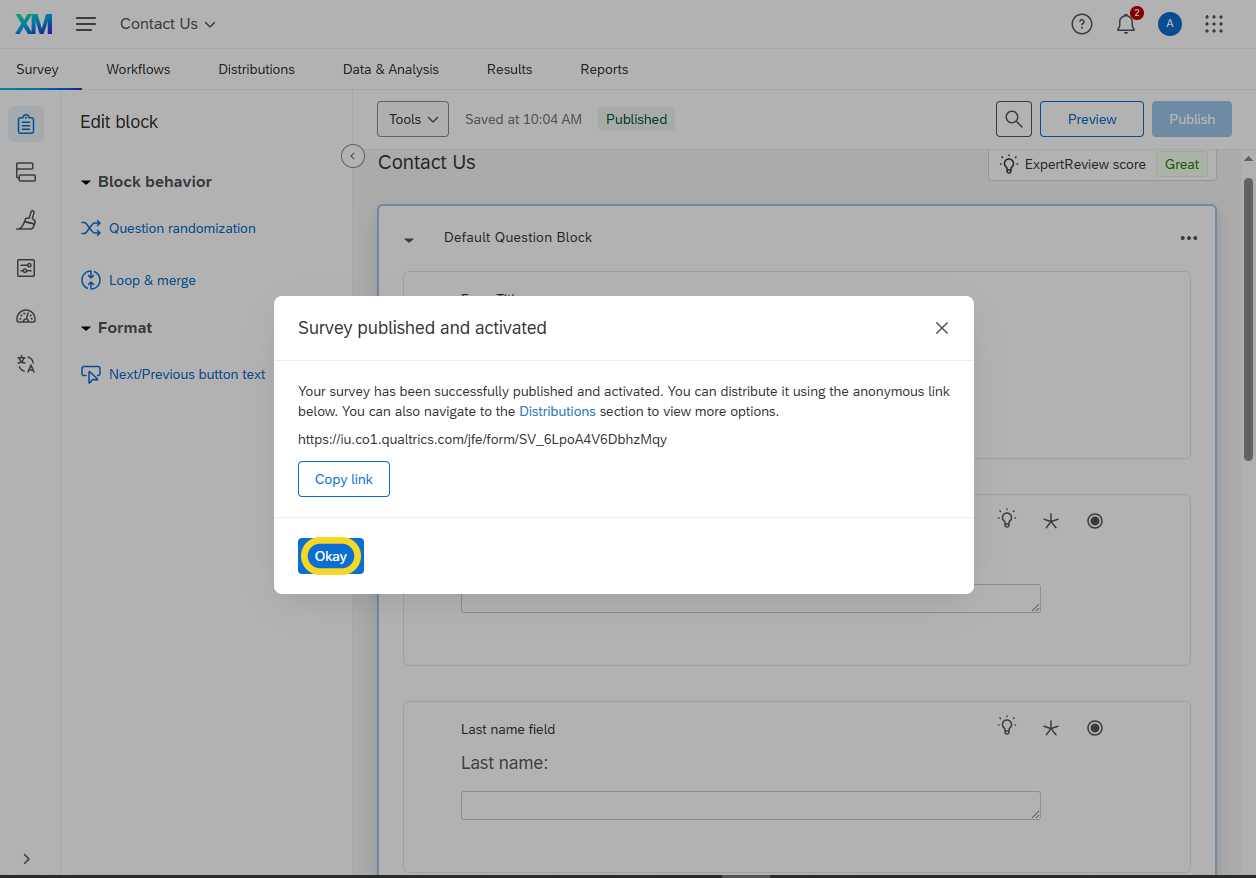The height and width of the screenshot is (878, 1256).
Task: Open the Contact Us project dropdown
Action: pyautogui.click(x=167, y=24)
